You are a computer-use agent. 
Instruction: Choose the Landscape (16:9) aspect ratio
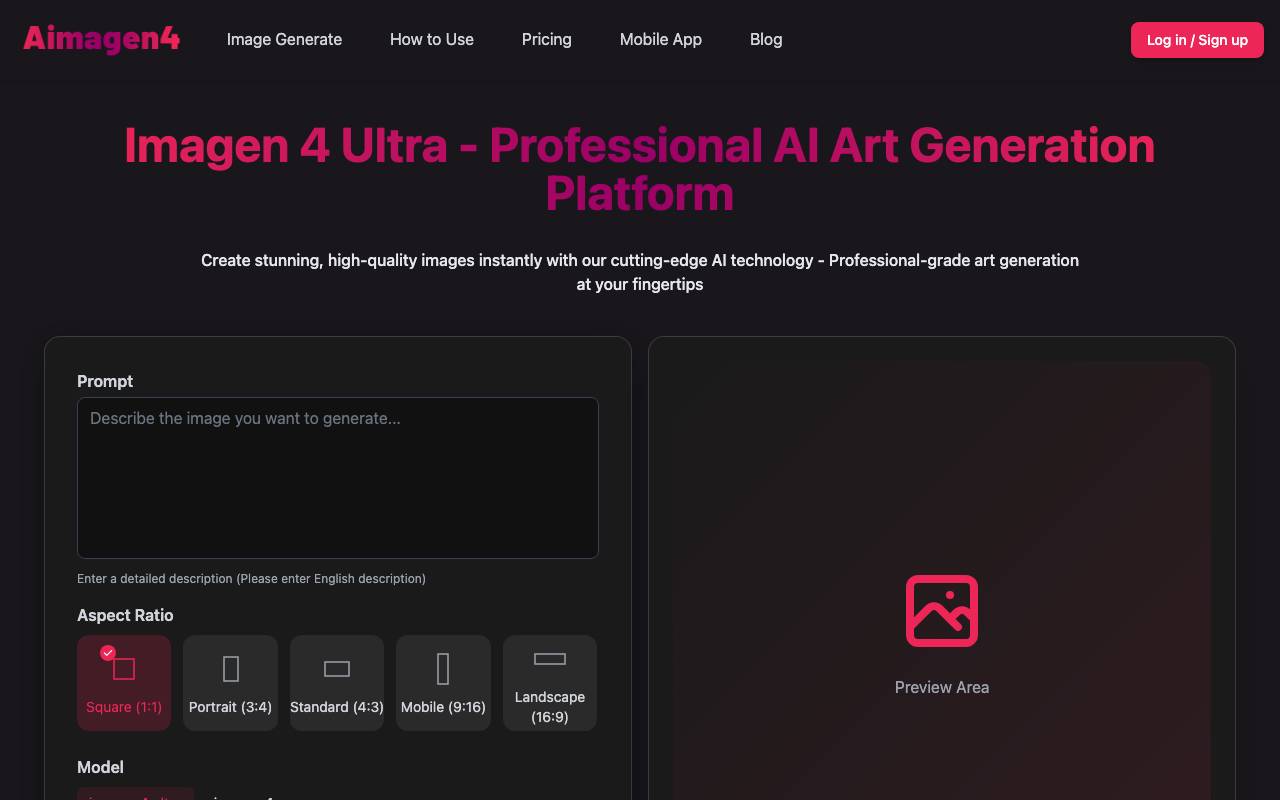pyautogui.click(x=550, y=683)
